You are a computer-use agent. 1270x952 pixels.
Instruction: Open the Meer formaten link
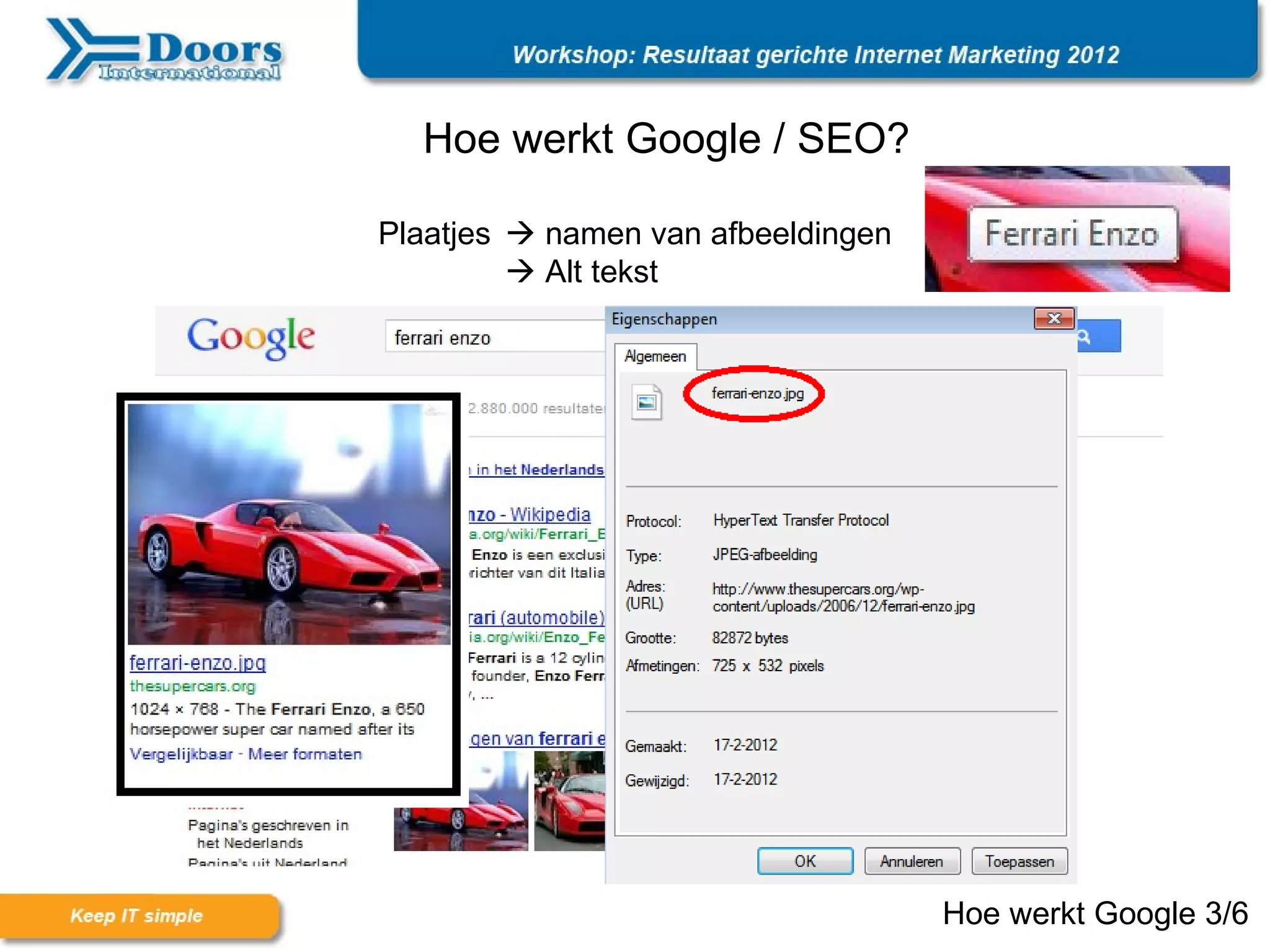[305, 754]
